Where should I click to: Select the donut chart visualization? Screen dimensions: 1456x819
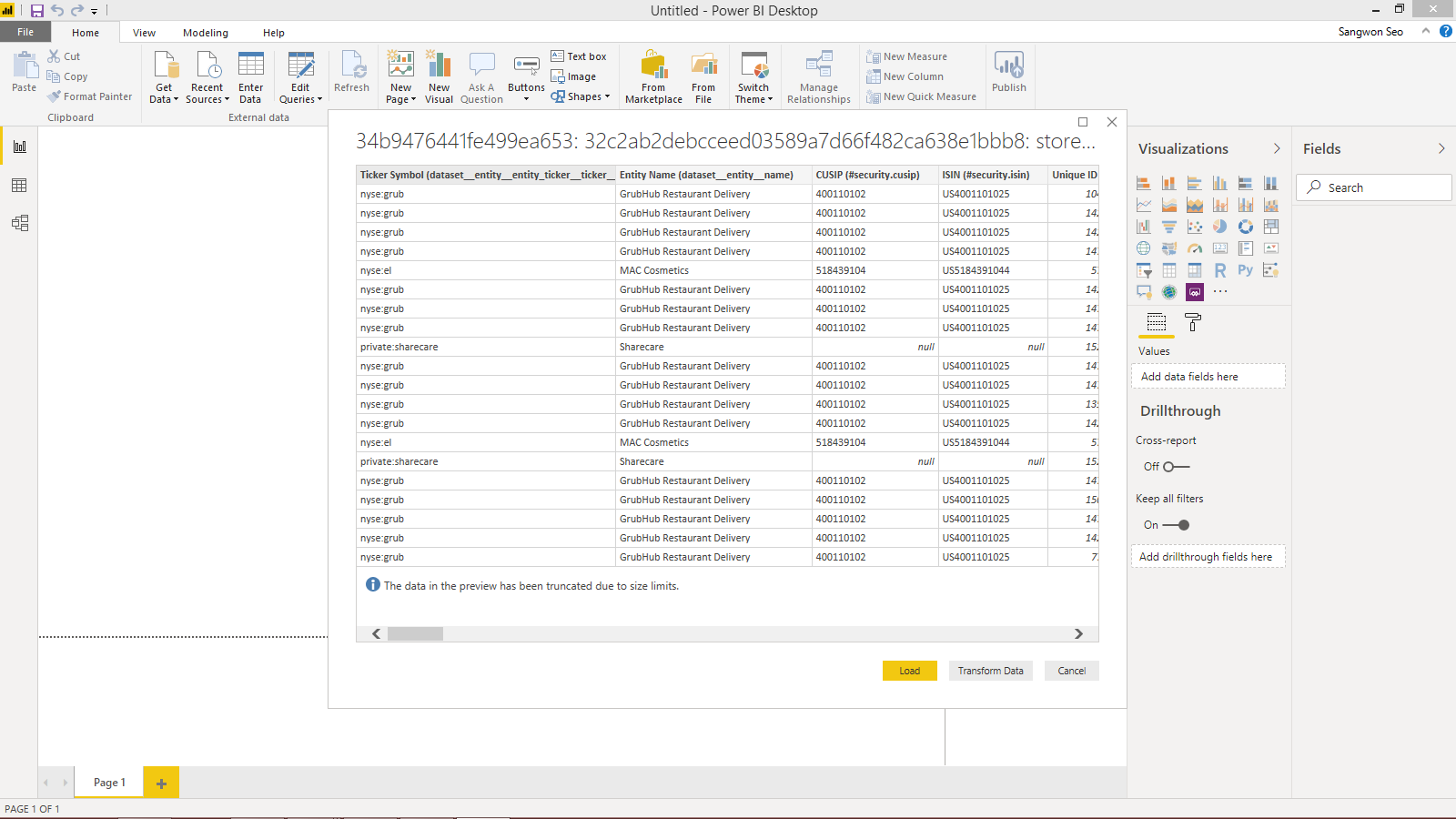tap(1246, 227)
